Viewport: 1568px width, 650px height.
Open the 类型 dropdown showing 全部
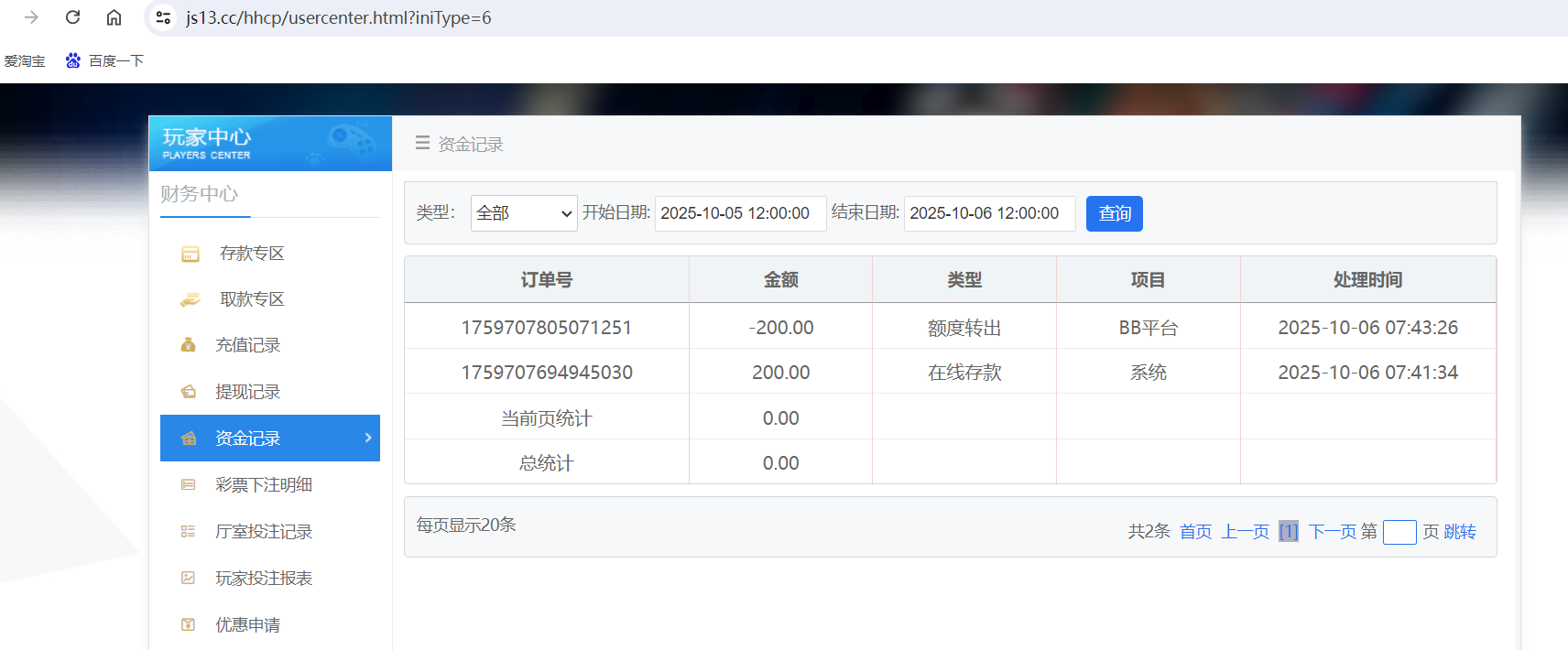pos(523,213)
